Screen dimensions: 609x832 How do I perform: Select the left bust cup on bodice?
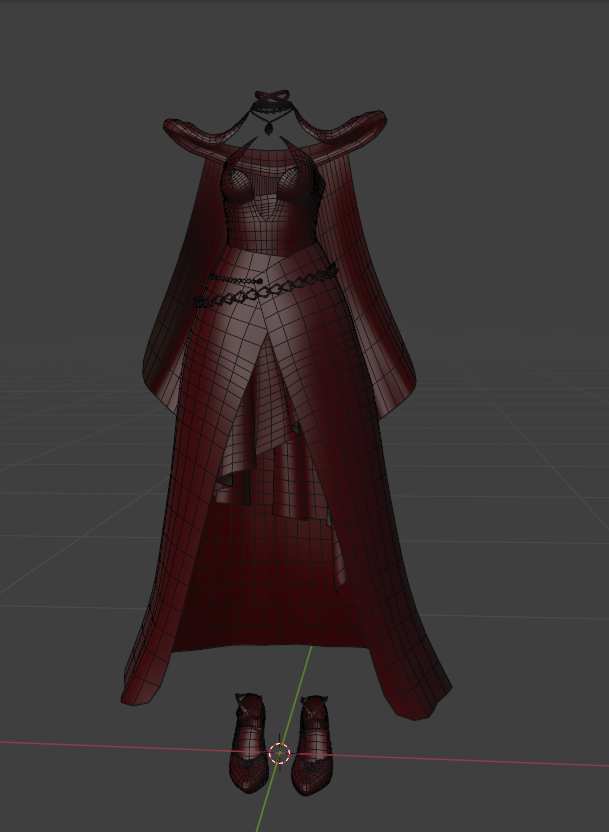click(x=244, y=183)
